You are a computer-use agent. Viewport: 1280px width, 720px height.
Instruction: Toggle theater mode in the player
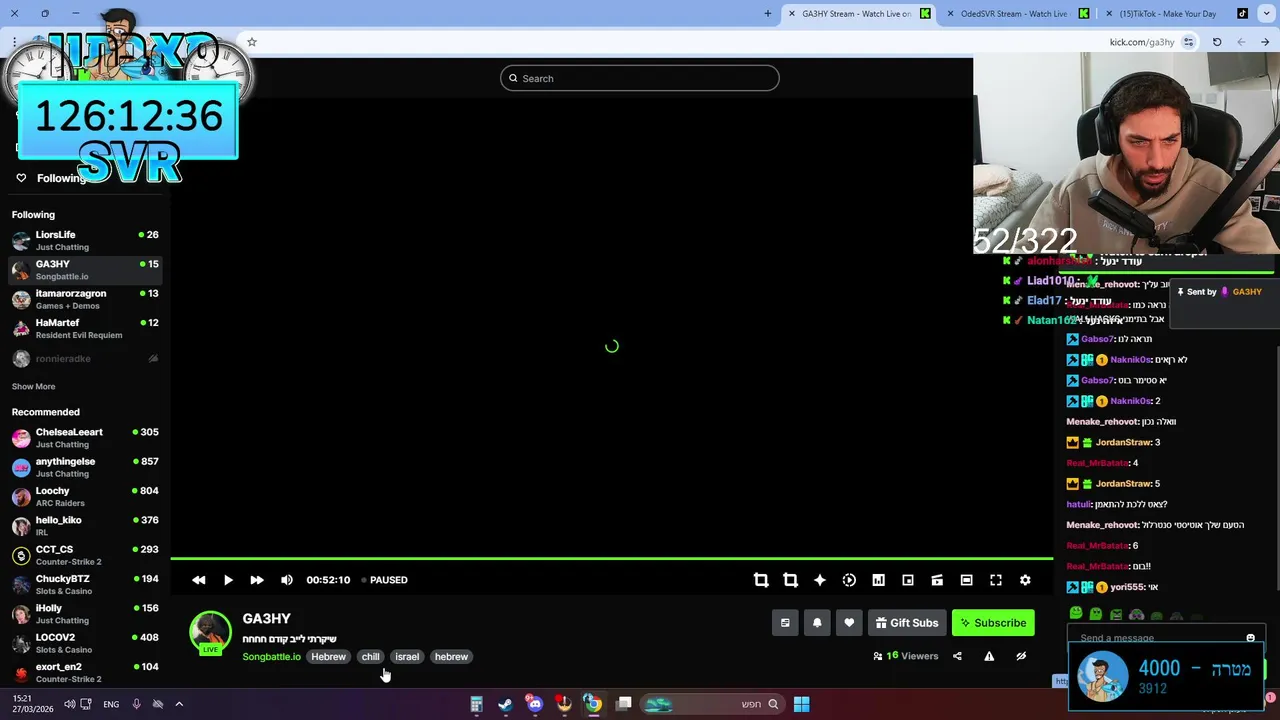966,580
